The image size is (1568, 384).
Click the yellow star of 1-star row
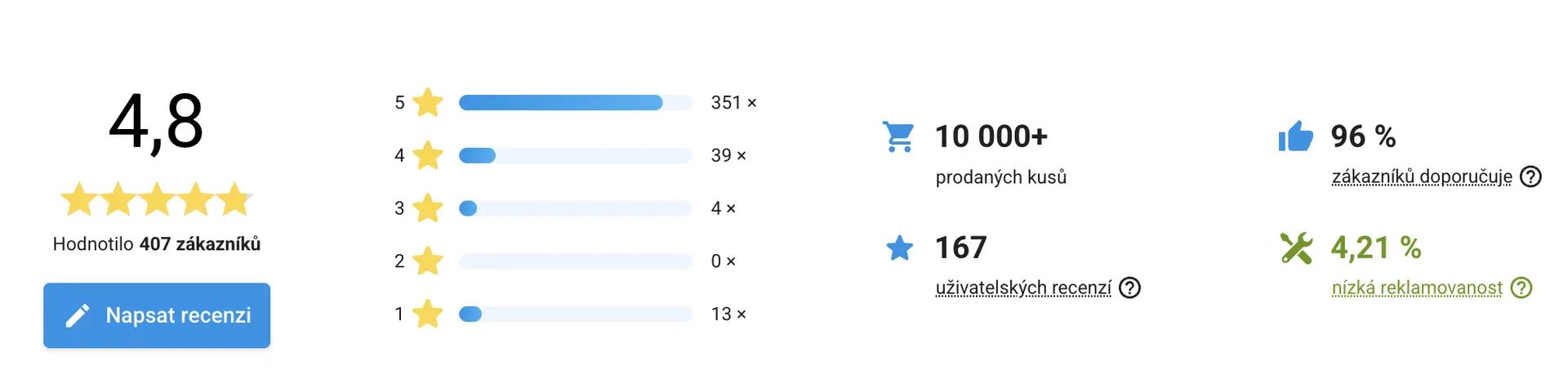[428, 314]
